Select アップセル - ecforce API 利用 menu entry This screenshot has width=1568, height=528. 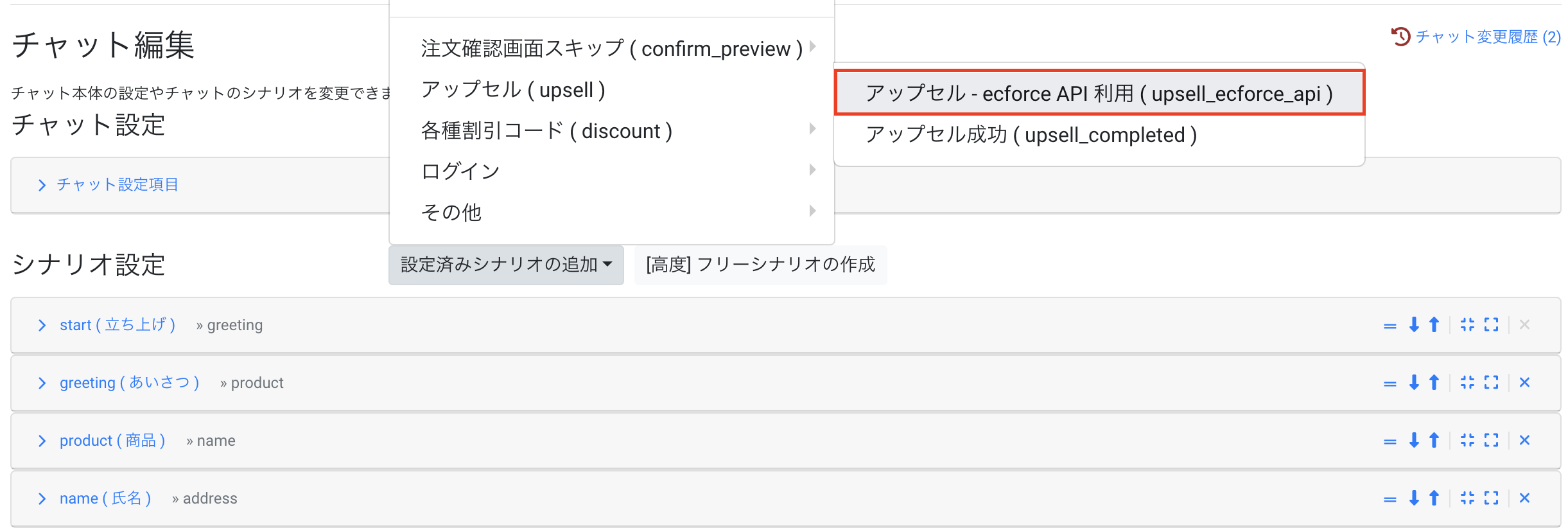tap(1099, 94)
